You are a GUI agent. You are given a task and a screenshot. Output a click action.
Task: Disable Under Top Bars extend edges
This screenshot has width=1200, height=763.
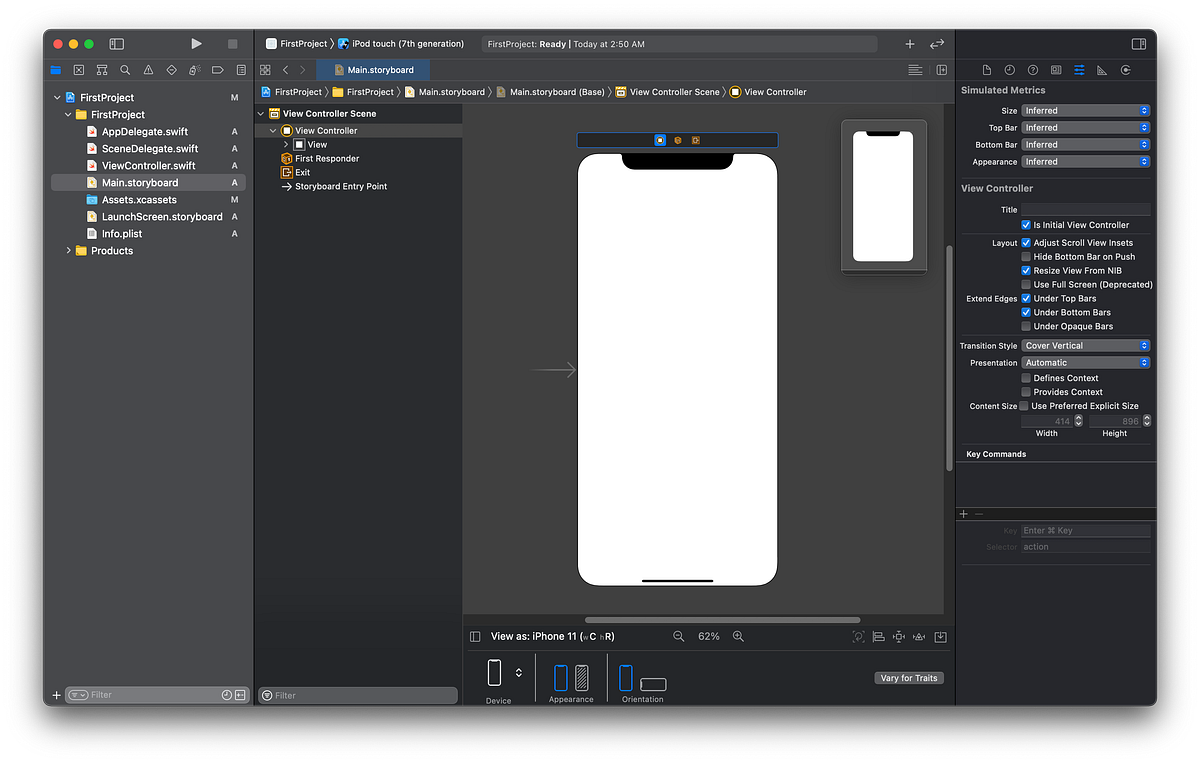pos(1025,298)
